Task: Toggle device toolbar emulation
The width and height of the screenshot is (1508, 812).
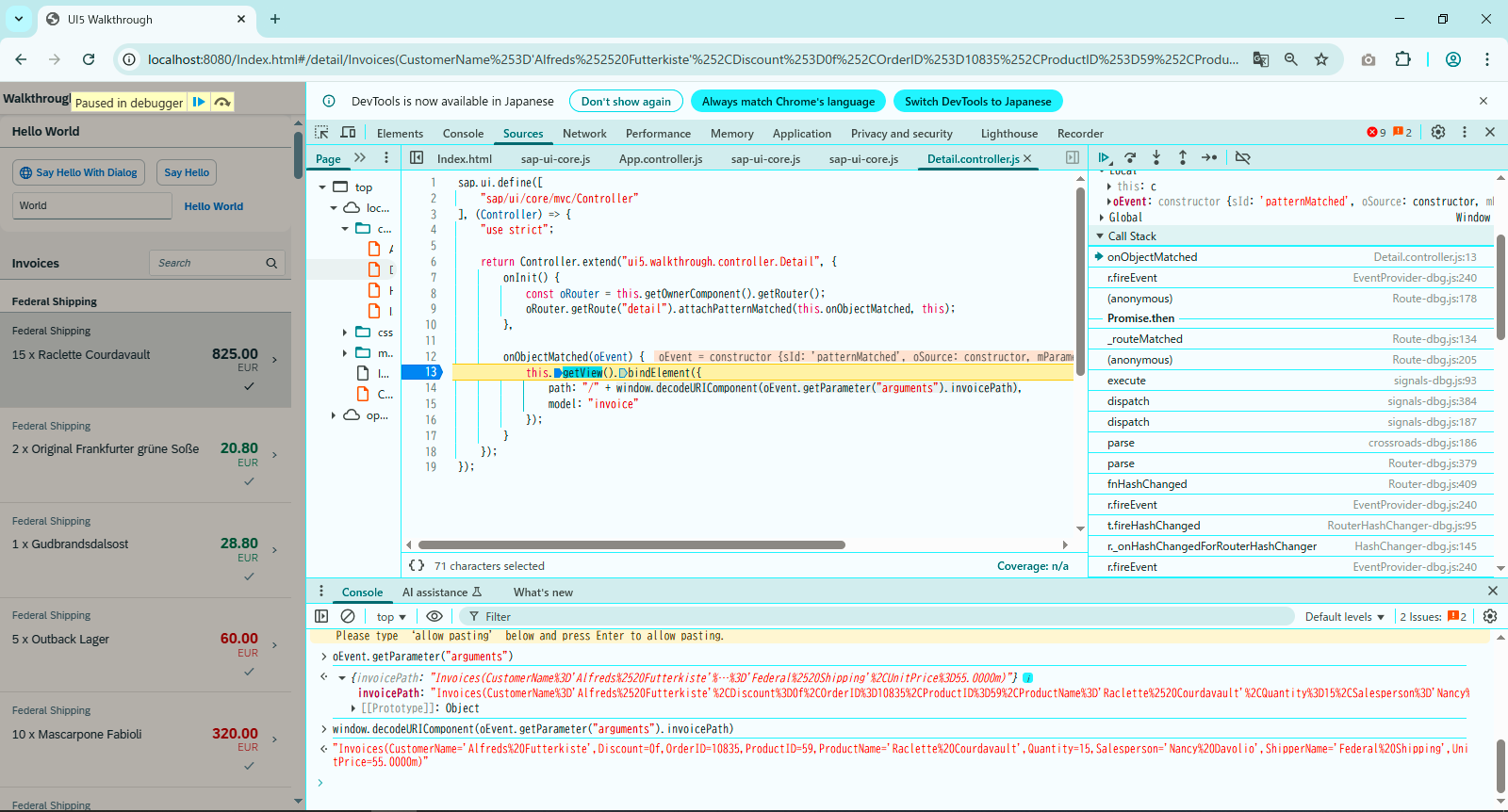Action: click(348, 133)
